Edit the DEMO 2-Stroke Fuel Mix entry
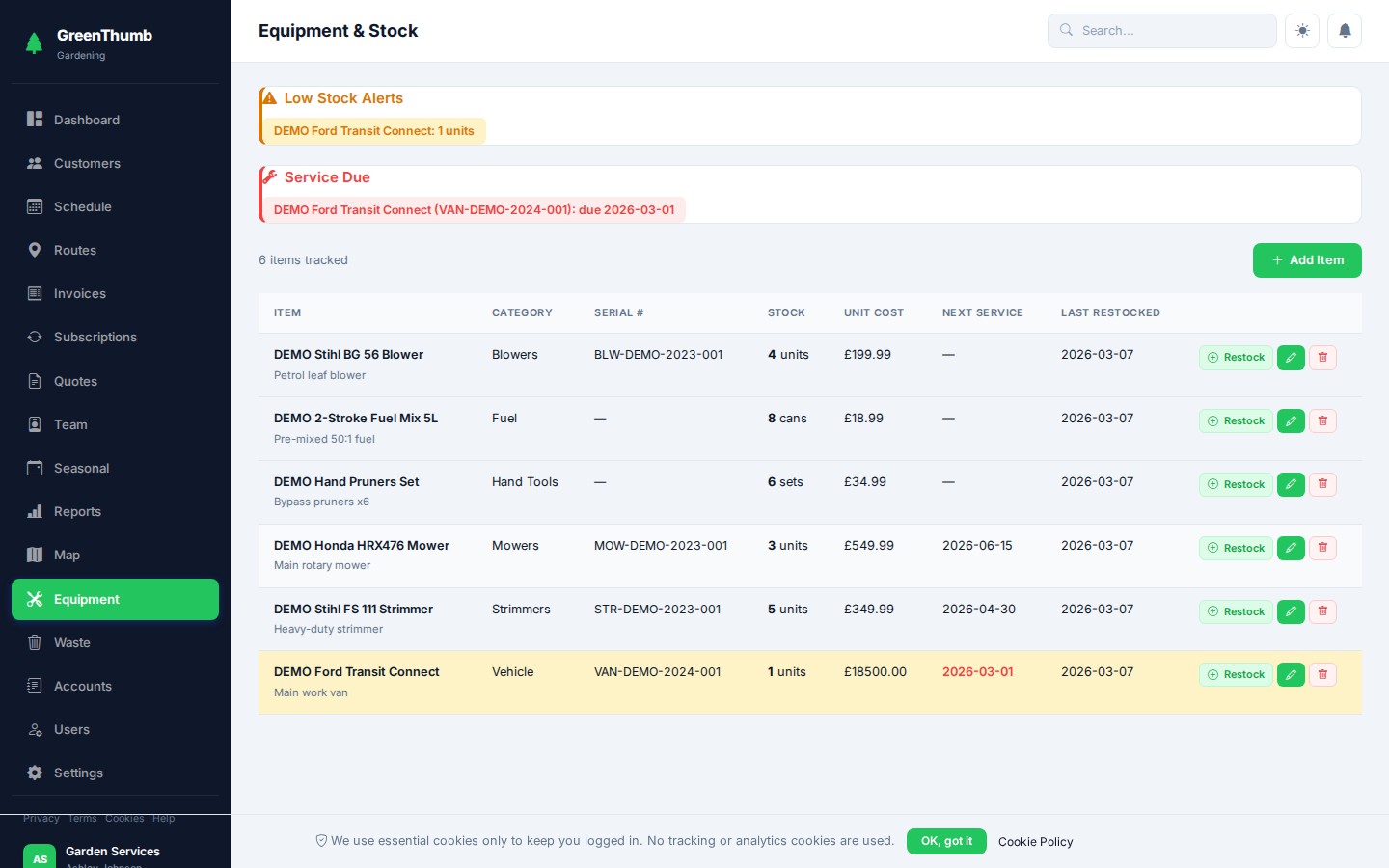Image resolution: width=1389 pixels, height=868 pixels. click(x=1291, y=420)
